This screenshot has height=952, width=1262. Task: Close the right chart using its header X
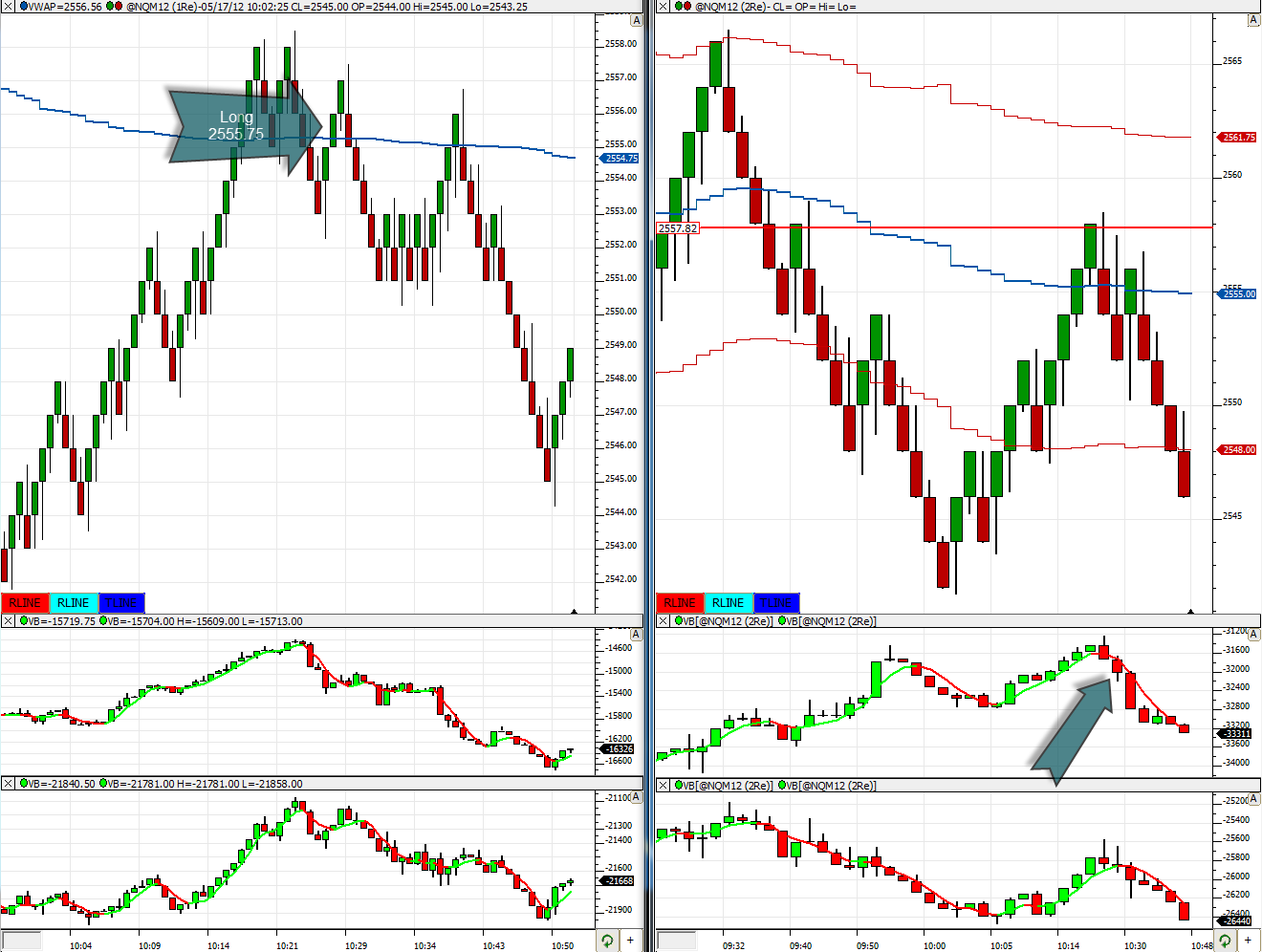click(664, 7)
